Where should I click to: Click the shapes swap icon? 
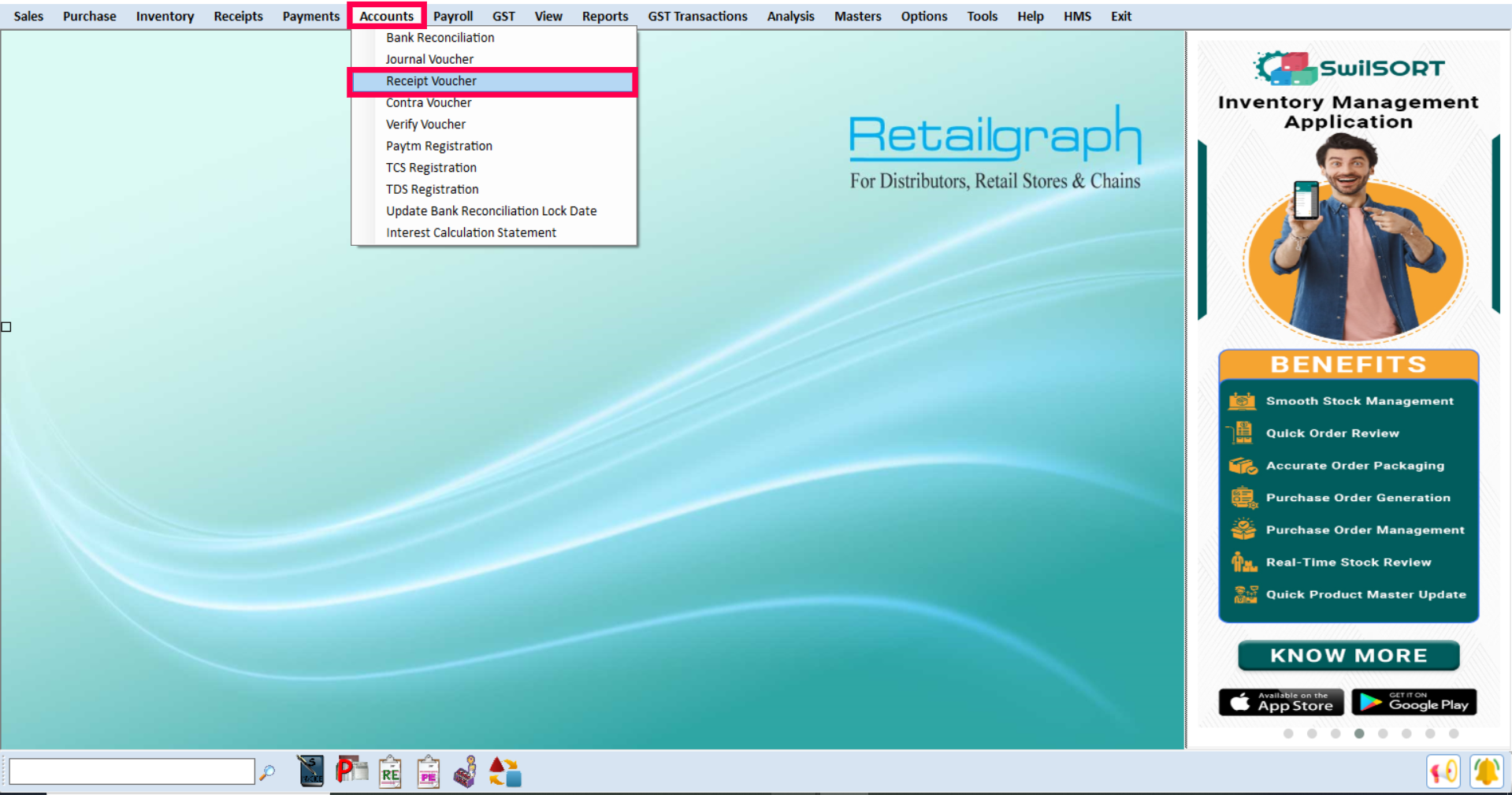pyautogui.click(x=505, y=772)
